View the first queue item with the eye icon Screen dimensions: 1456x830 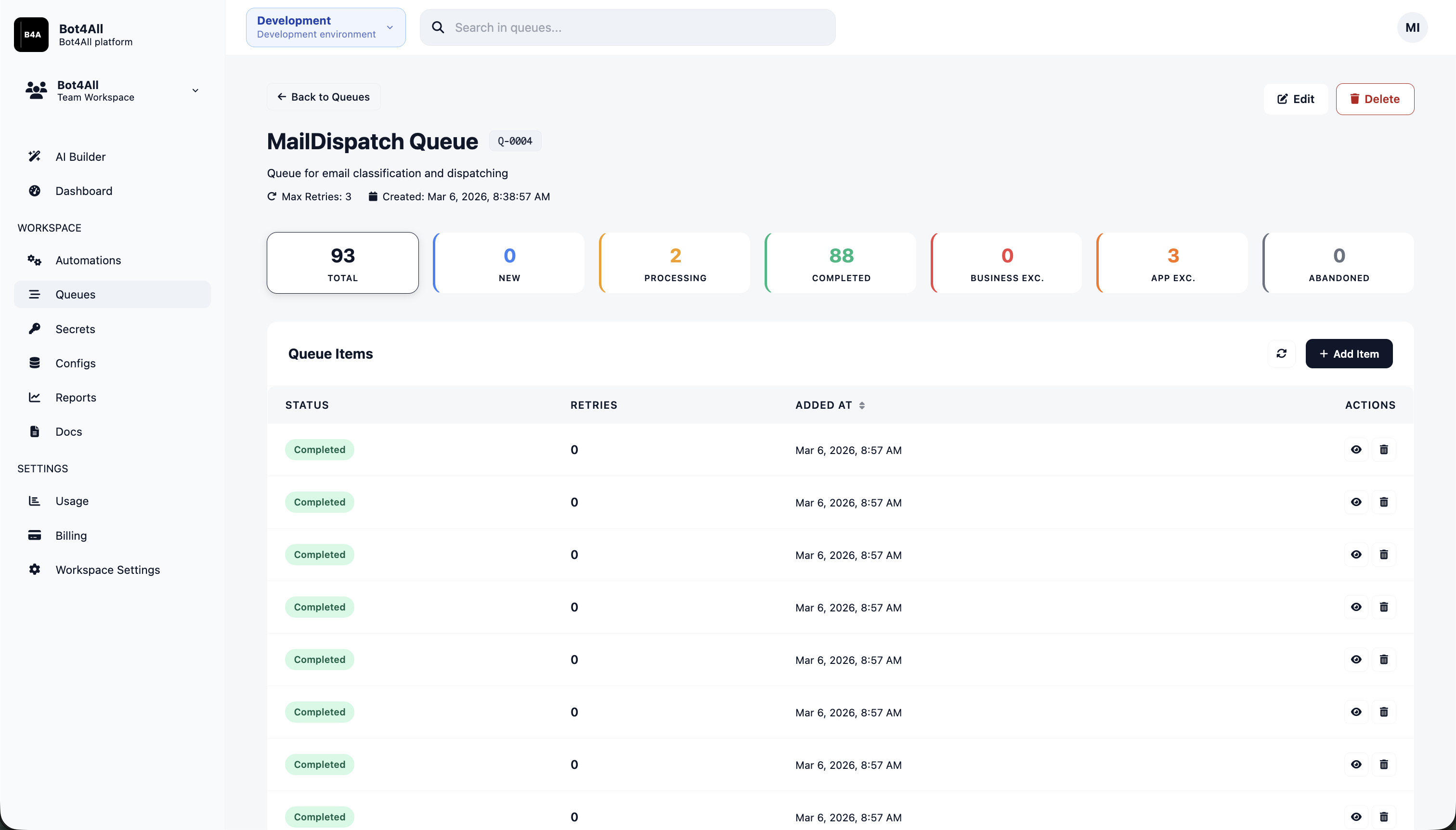coord(1356,449)
